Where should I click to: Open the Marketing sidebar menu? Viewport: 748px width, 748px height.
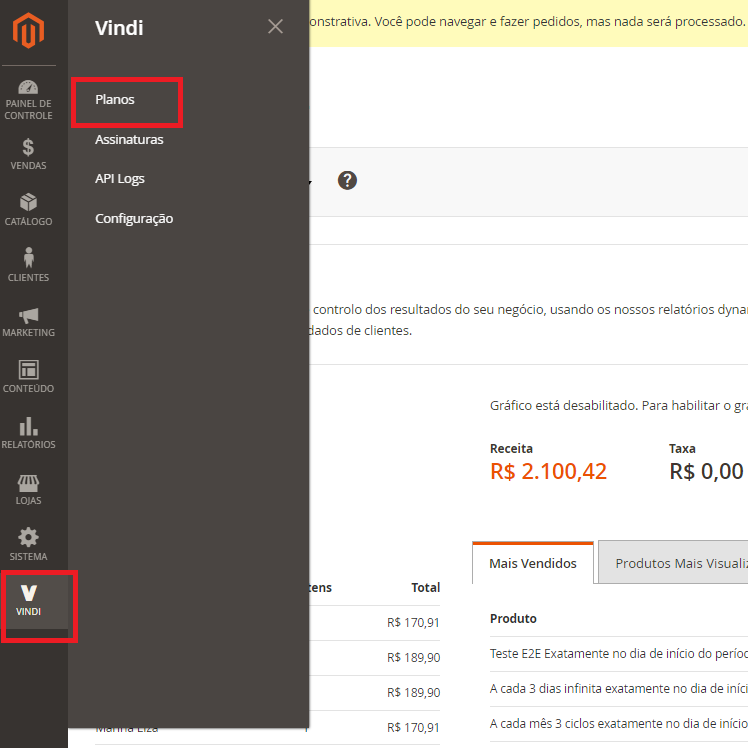tap(28, 321)
